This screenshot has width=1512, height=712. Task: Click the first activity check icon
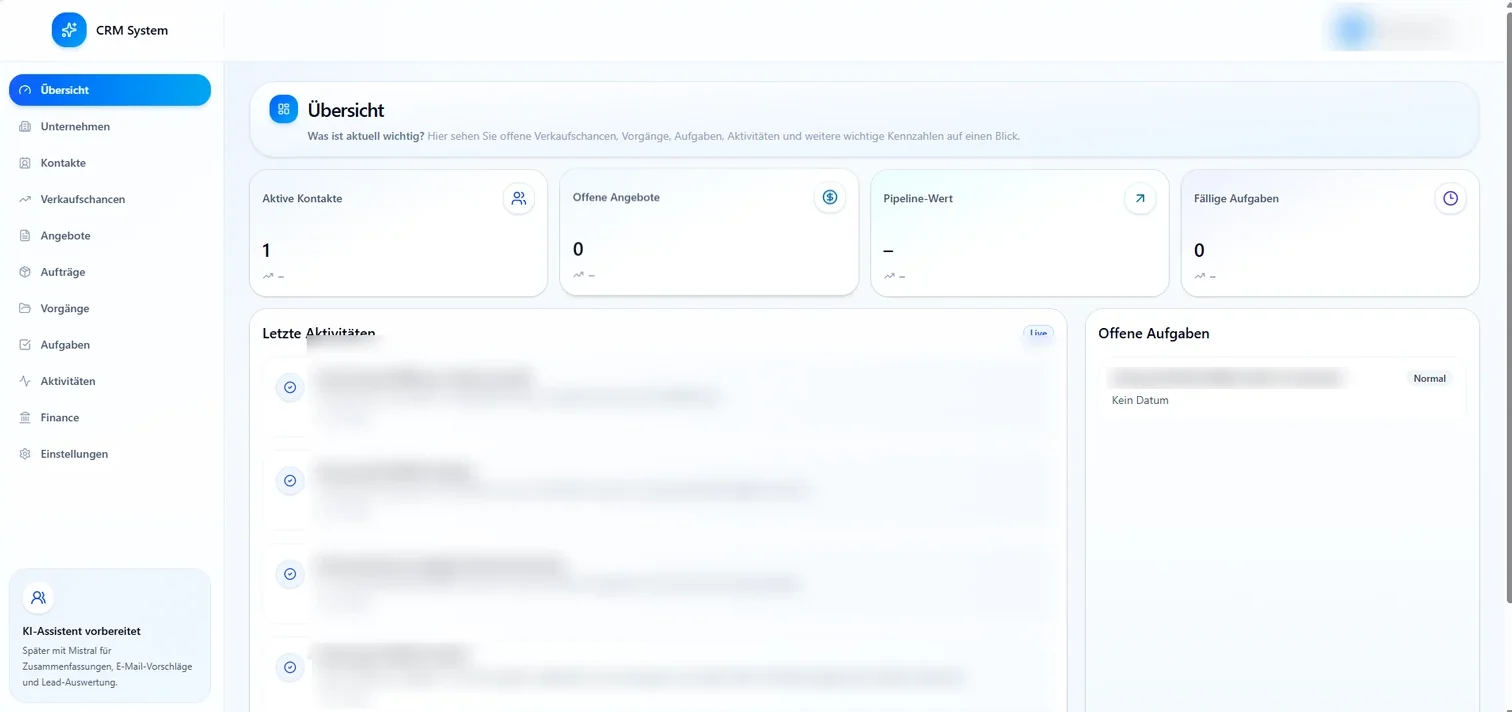tap(290, 387)
